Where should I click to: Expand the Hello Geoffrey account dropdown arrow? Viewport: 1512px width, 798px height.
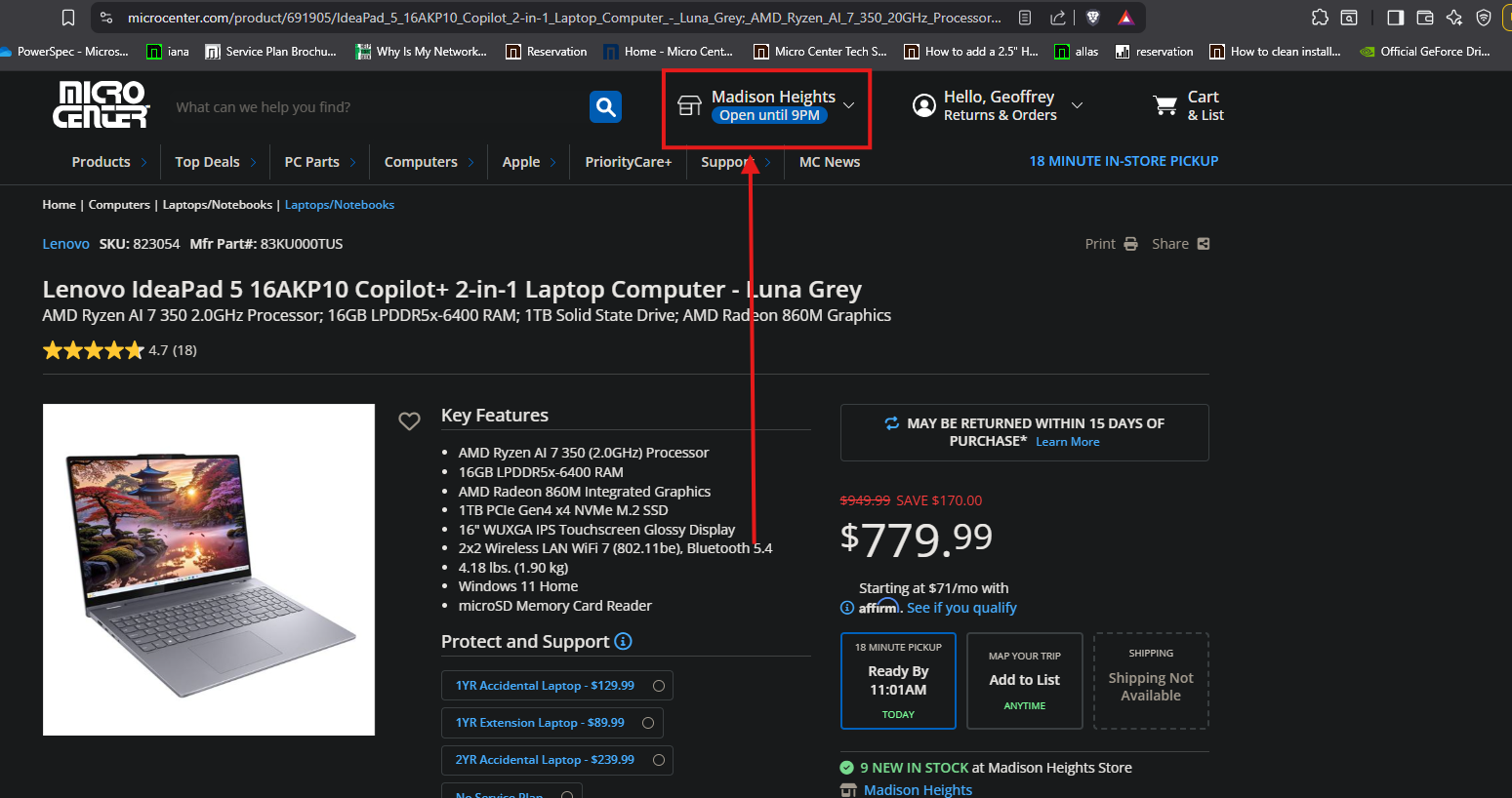click(1078, 105)
